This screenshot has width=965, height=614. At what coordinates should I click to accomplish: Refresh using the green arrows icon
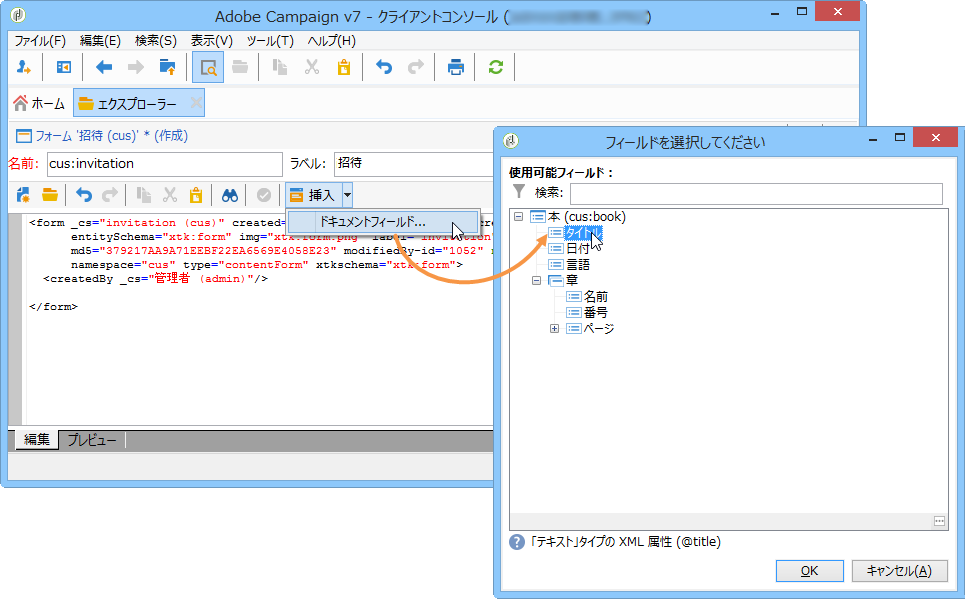coord(496,67)
